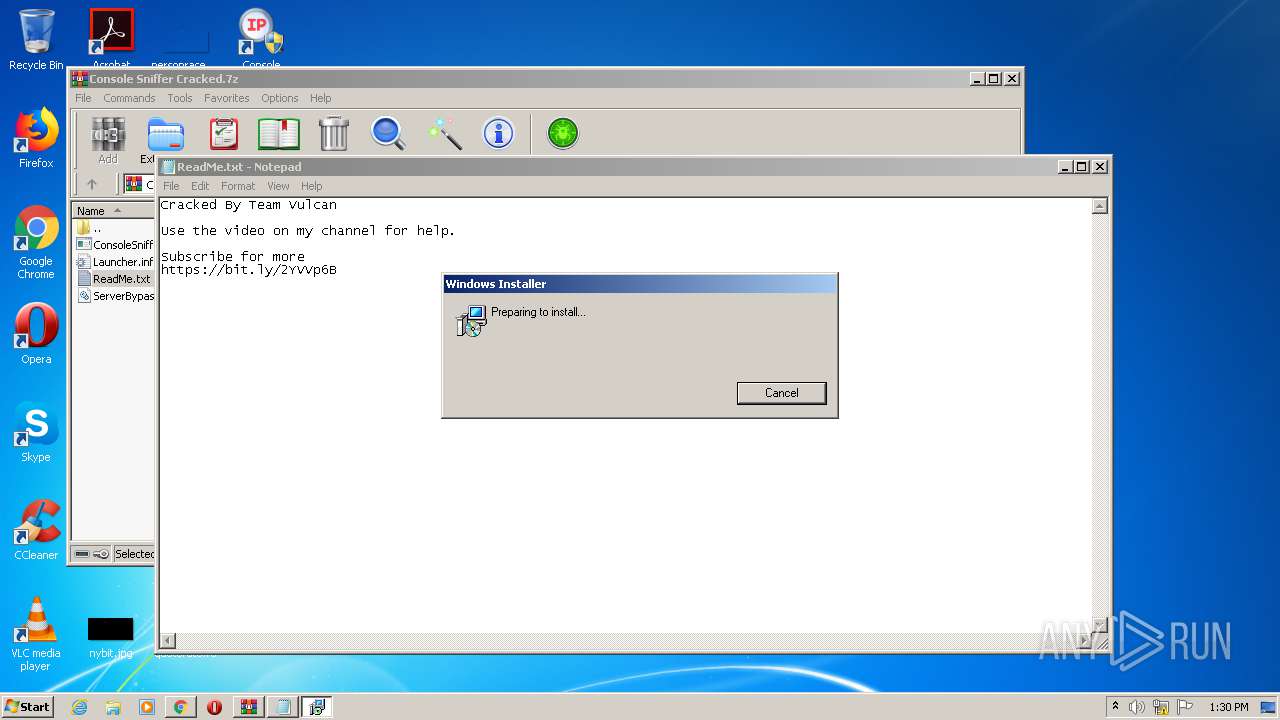Open the Notepad File menu

coord(171,186)
